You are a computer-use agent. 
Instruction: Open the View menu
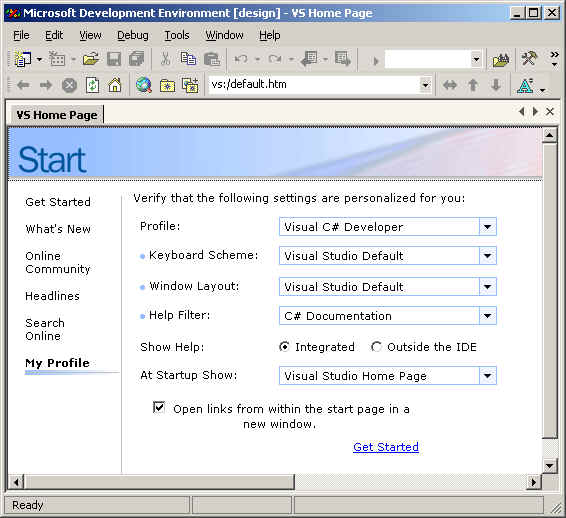[x=90, y=35]
